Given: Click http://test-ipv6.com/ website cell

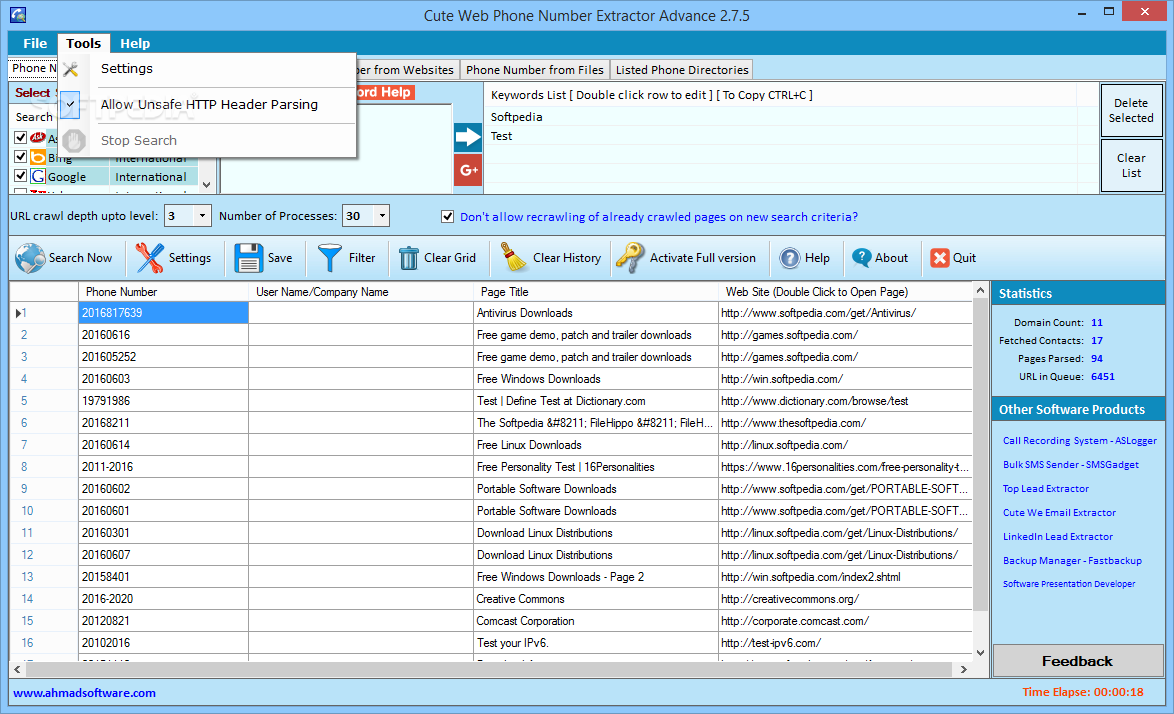Looking at the screenshot, I should [845, 643].
